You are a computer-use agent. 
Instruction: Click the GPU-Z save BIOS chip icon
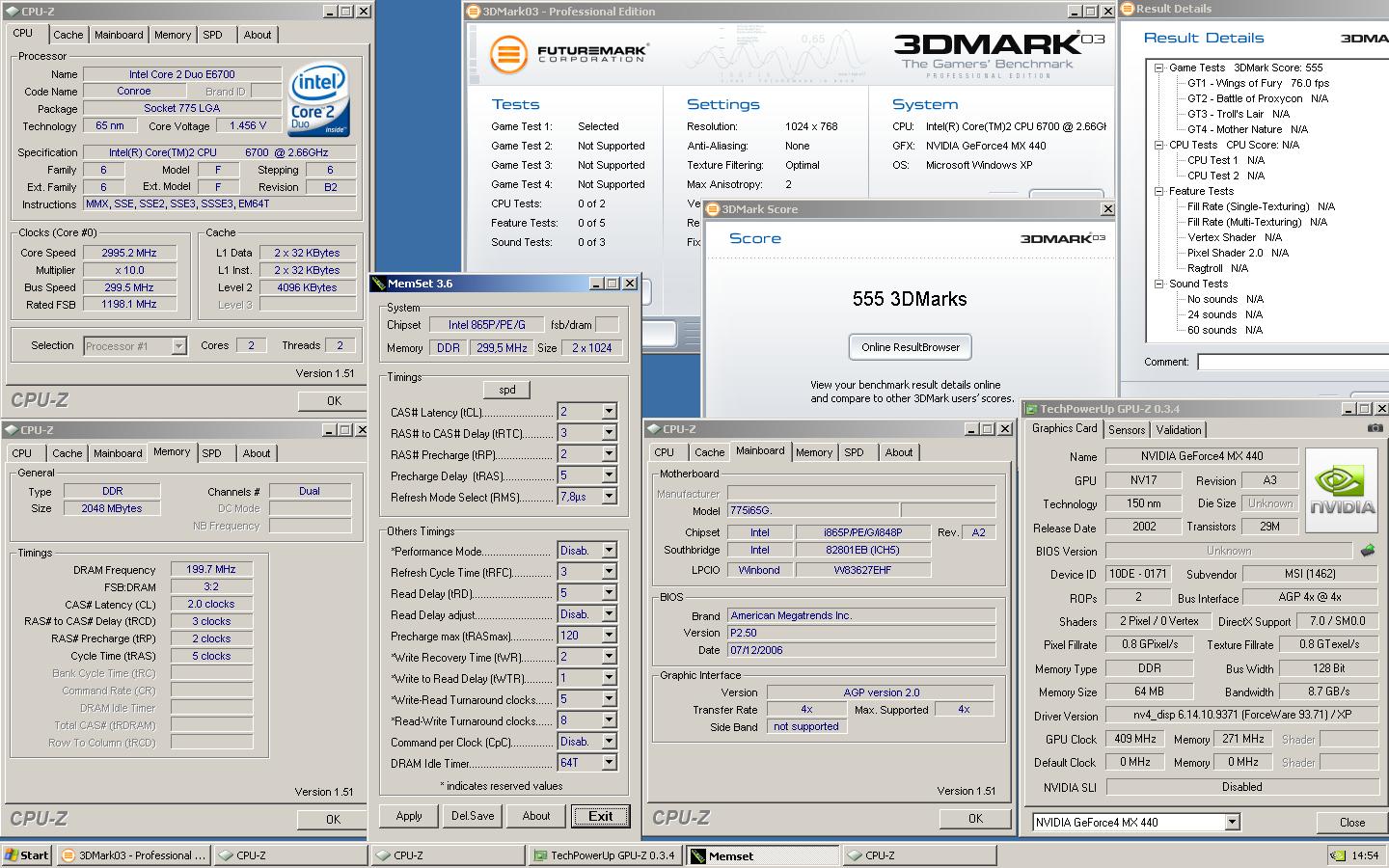[x=1367, y=551]
